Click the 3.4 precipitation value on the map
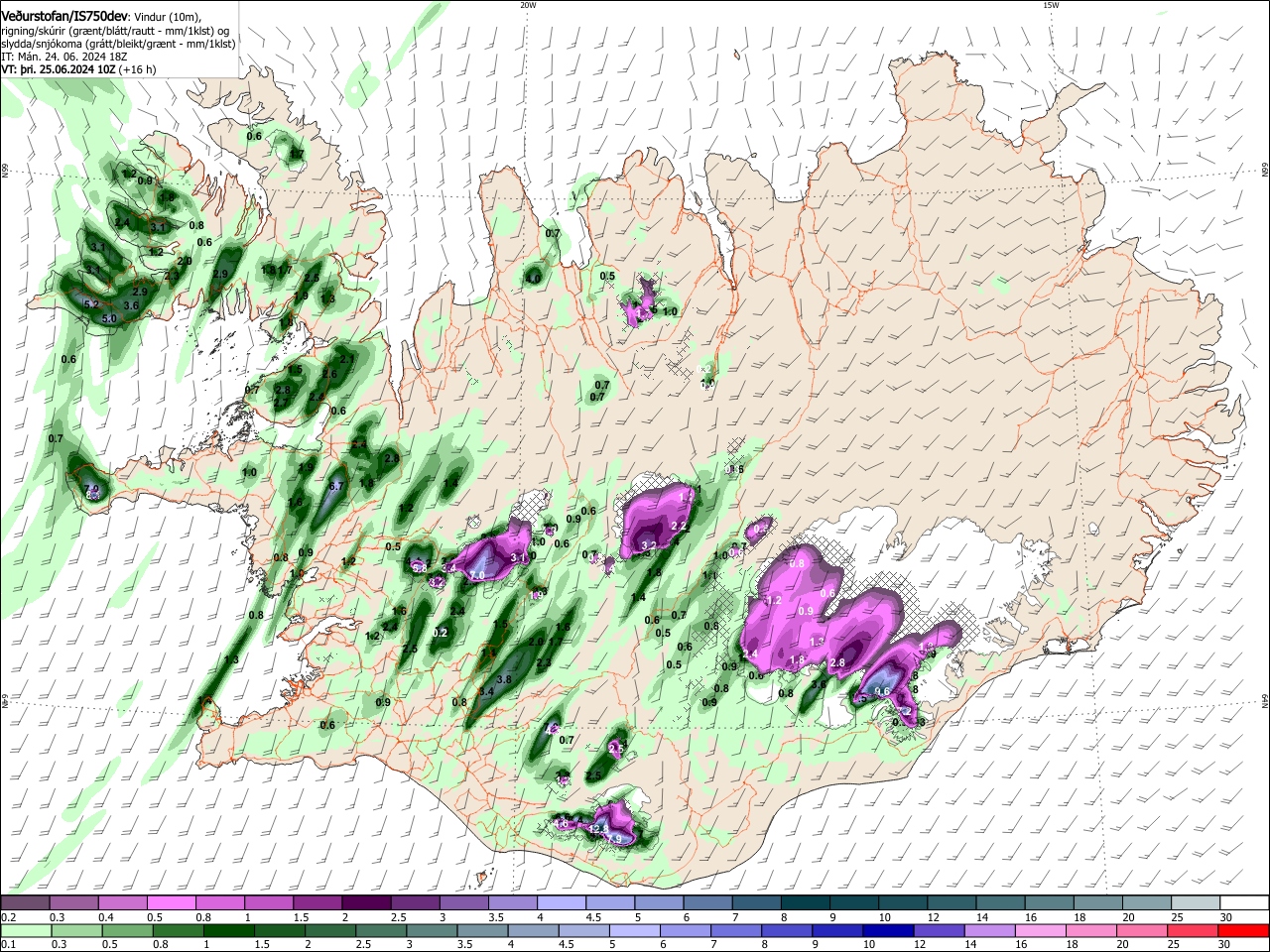The width and height of the screenshot is (1270, 952). (x=486, y=692)
